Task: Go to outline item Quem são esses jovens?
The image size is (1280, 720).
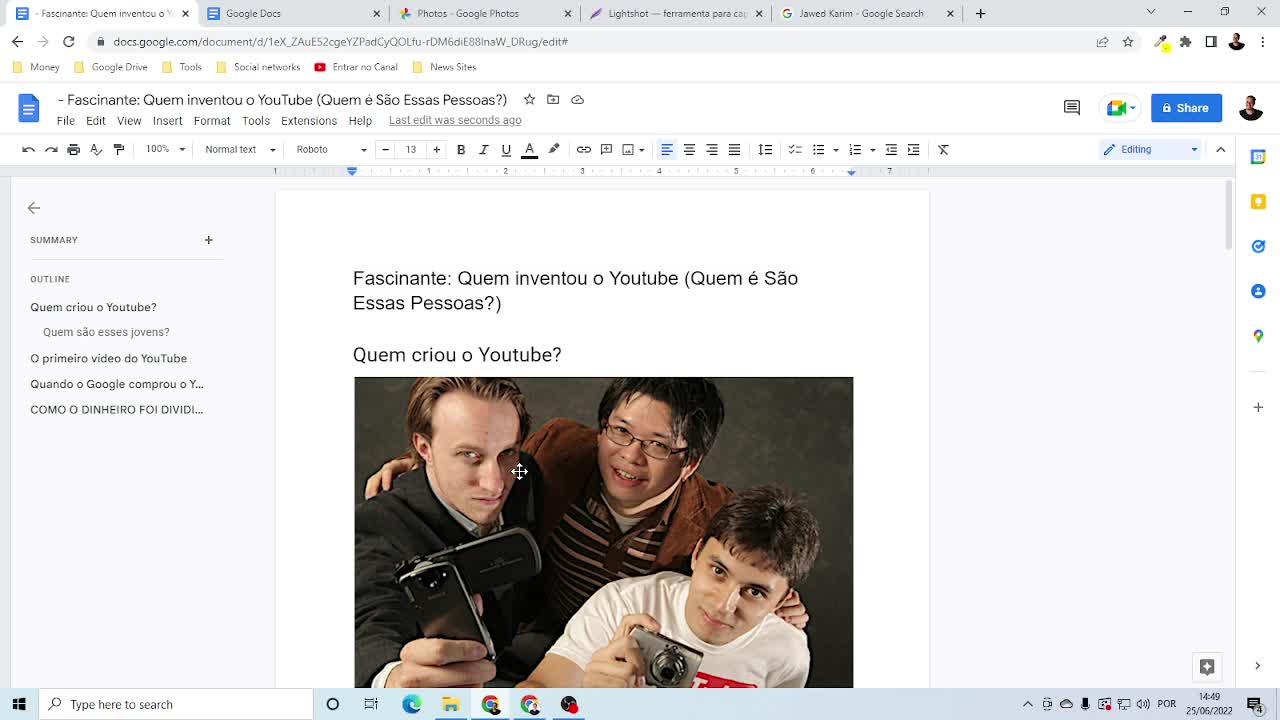Action: pos(106,332)
